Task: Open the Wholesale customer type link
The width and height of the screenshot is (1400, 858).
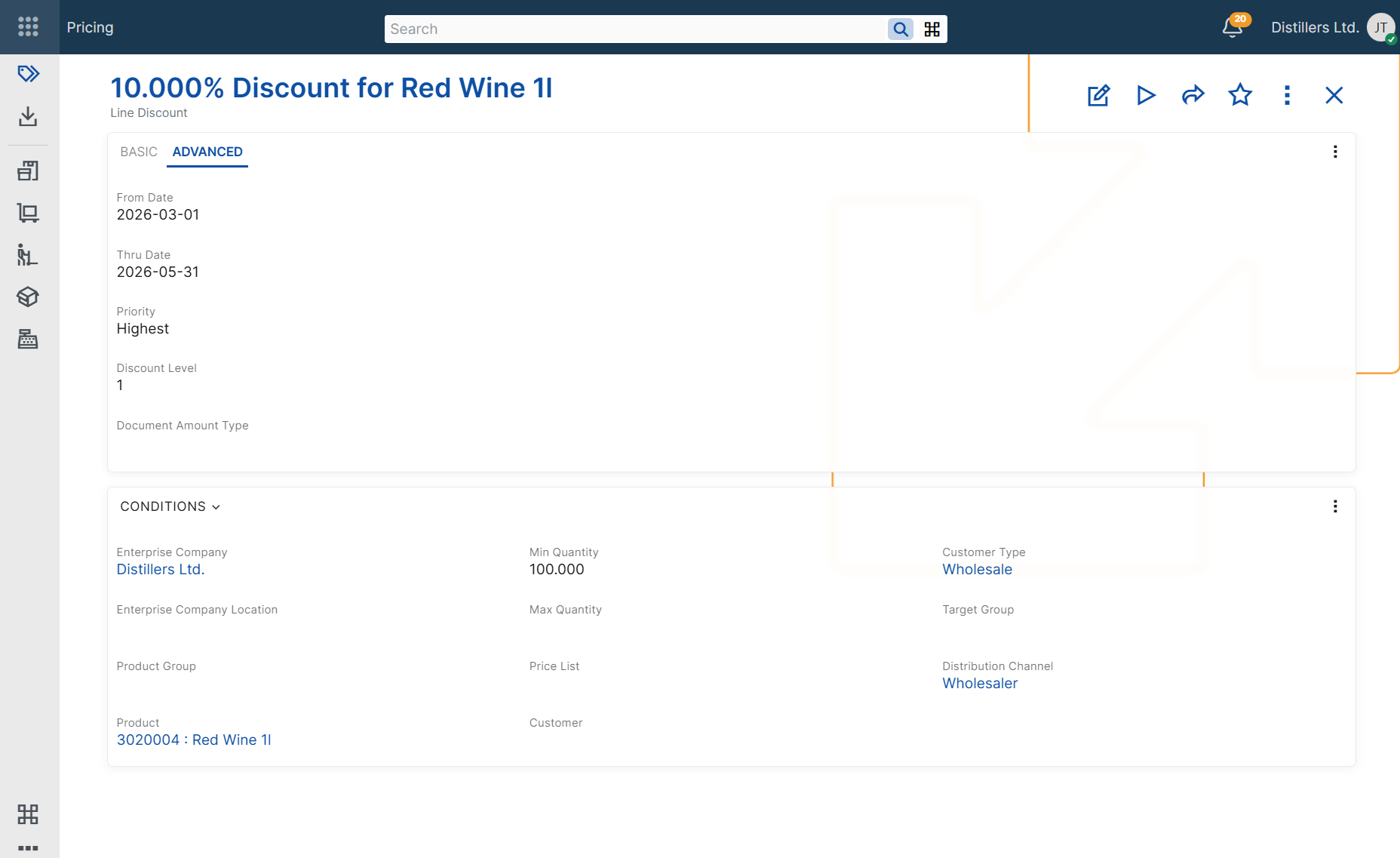Action: point(978,570)
